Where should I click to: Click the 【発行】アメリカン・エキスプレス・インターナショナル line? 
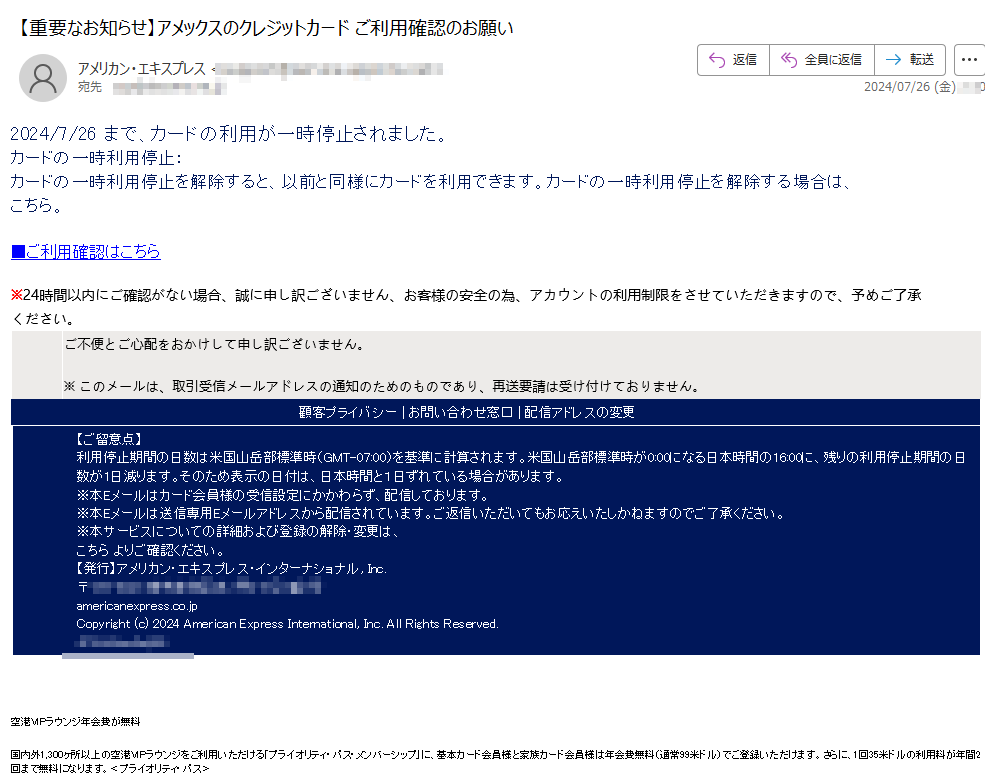pyautogui.click(x=229, y=569)
